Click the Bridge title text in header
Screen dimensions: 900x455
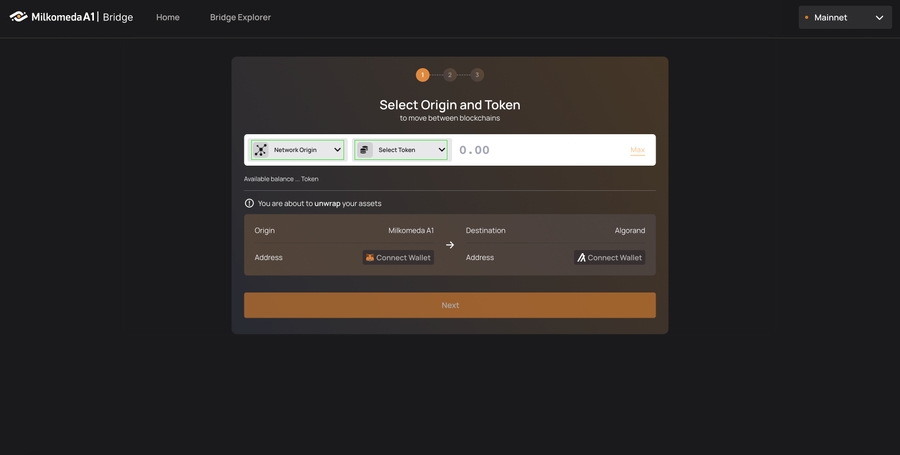pyautogui.click(x=118, y=17)
